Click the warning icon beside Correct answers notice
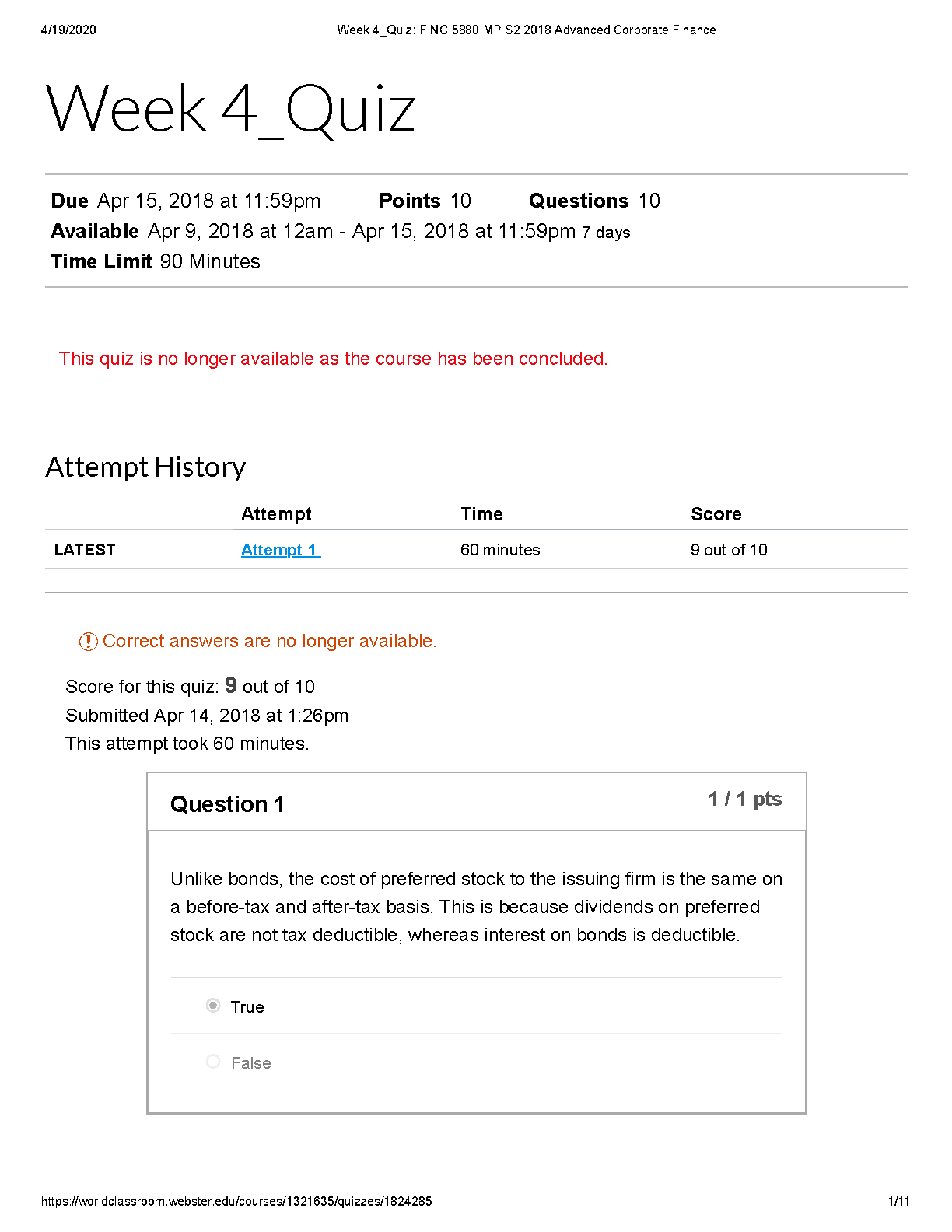The height and width of the screenshot is (1232, 952). pos(88,641)
